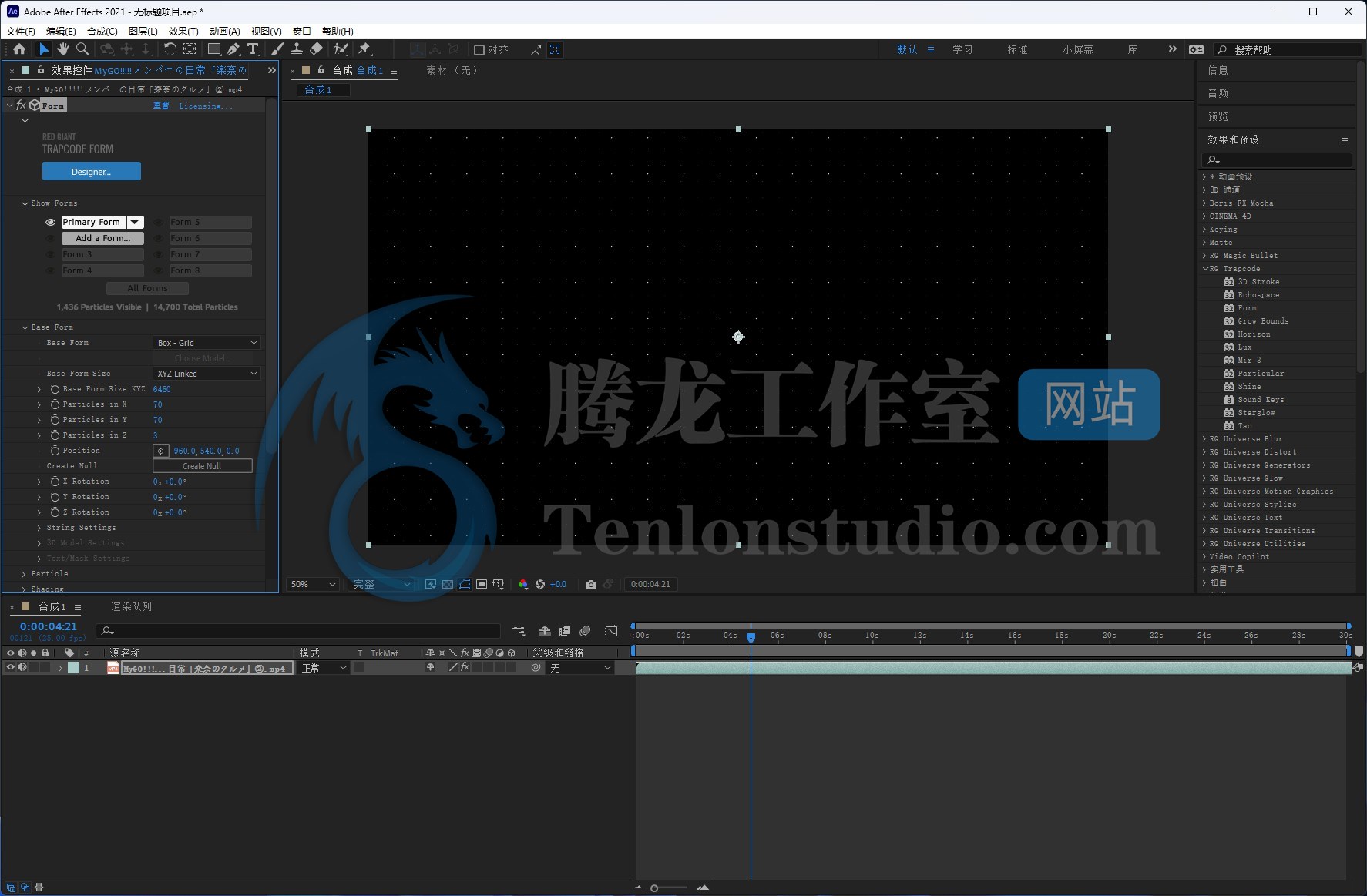This screenshot has width=1367, height=896.
Task: Enable X Rotation stopwatch
Action: click(55, 482)
